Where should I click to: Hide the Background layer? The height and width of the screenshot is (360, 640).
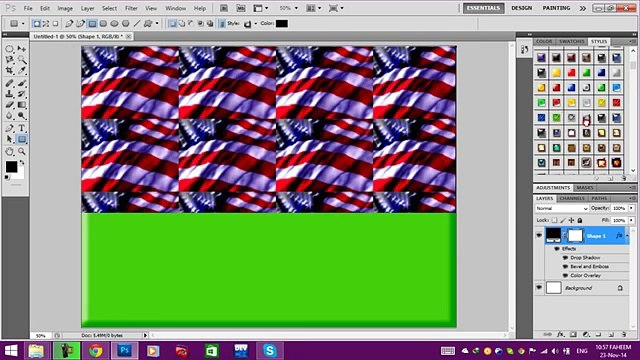[539, 287]
